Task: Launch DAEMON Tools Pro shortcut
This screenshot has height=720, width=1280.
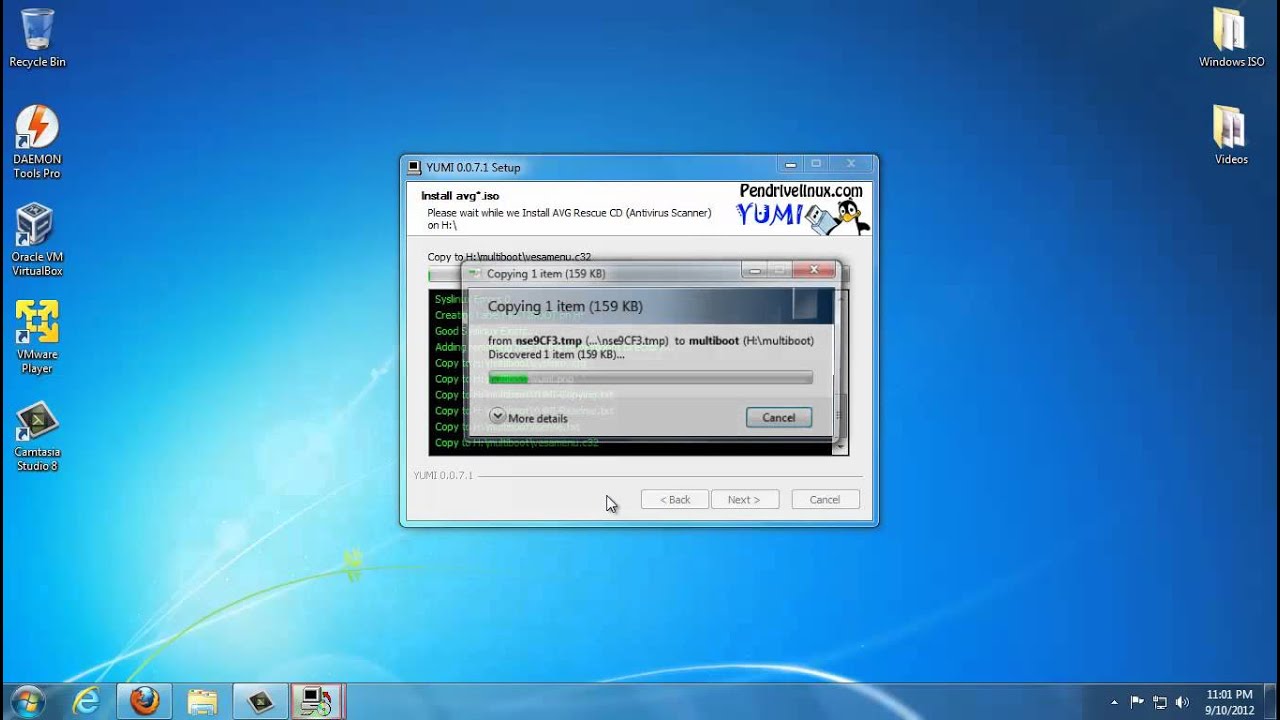Action: click(x=37, y=142)
